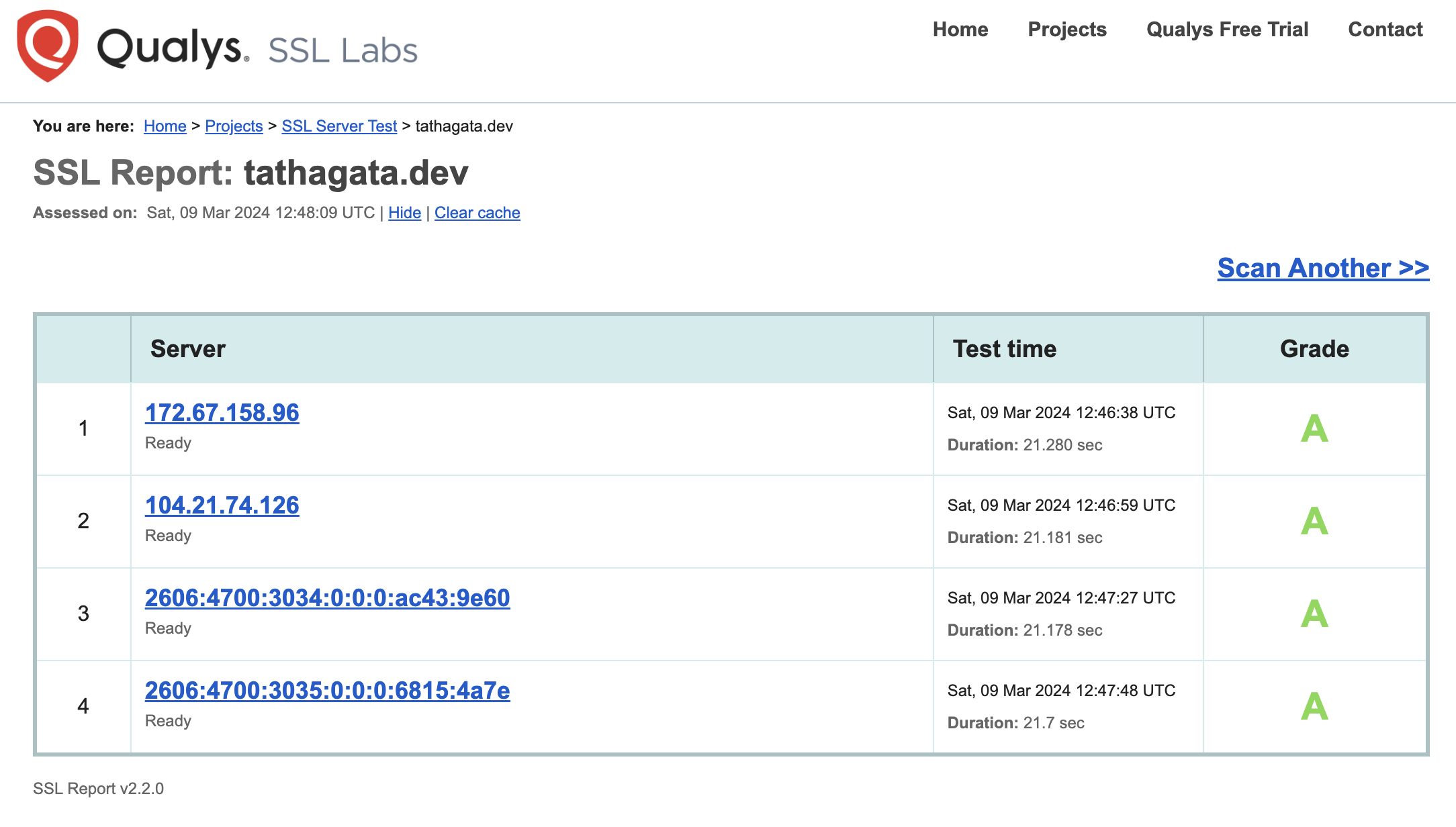
Task: Select Qualys Free Trial in navigation
Action: [1228, 30]
